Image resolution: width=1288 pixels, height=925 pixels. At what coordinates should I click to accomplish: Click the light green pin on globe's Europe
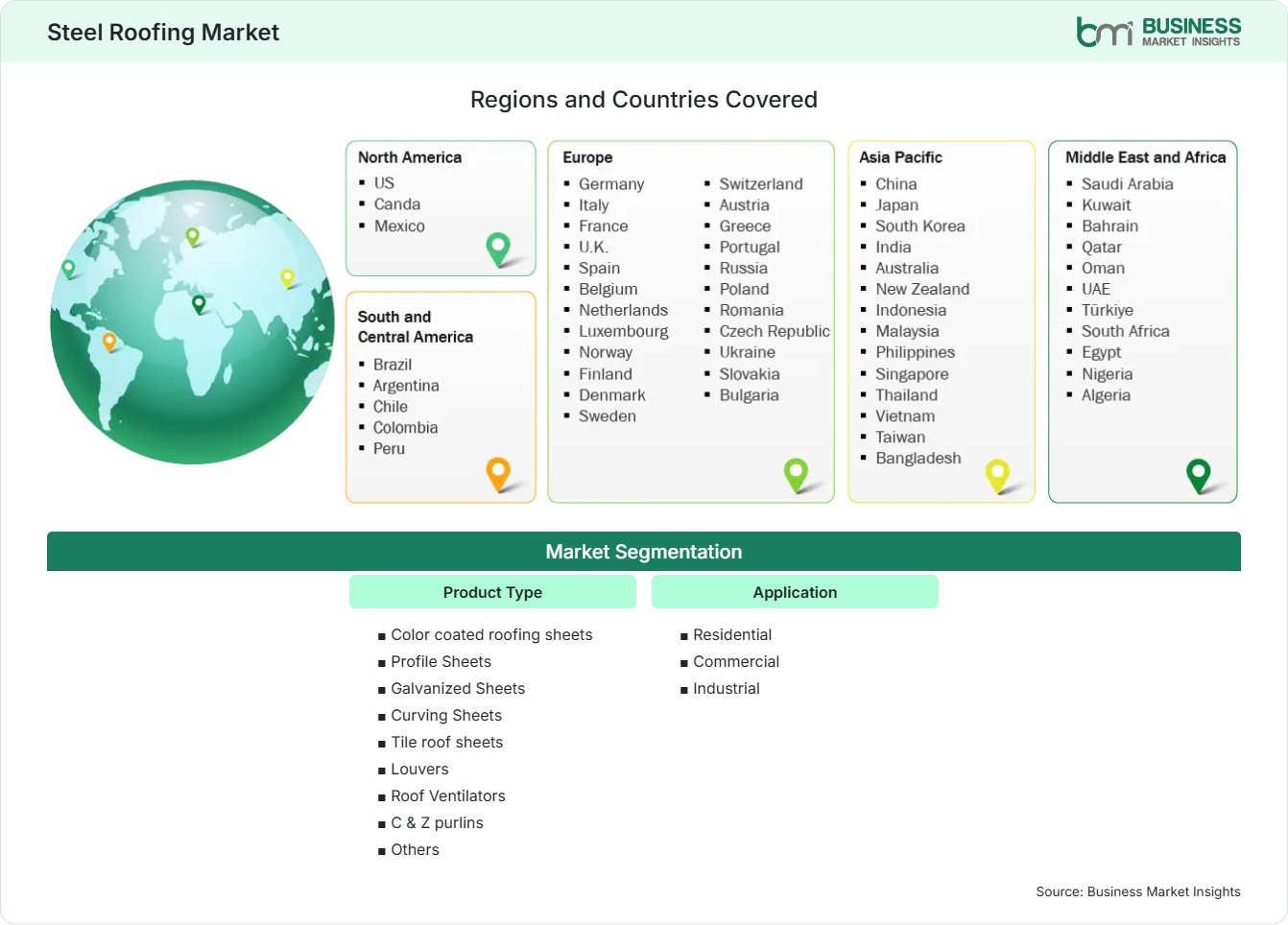pyautogui.click(x=192, y=236)
